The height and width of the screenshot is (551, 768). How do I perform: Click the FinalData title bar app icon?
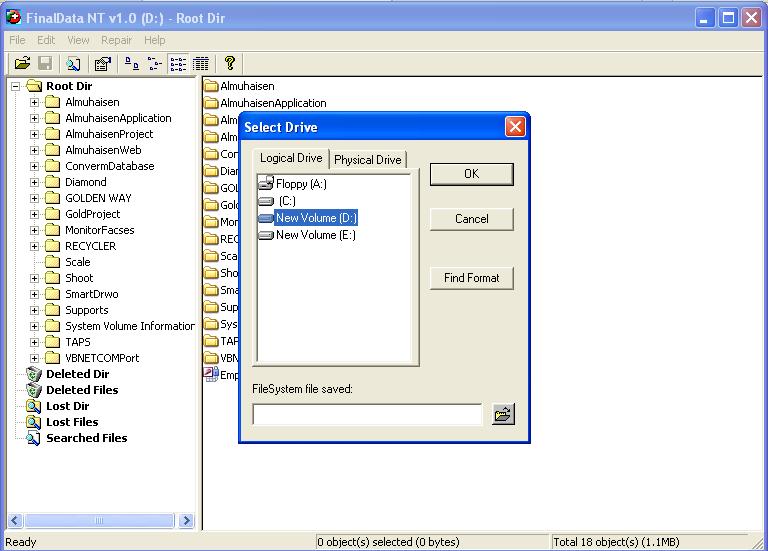[x=13, y=18]
